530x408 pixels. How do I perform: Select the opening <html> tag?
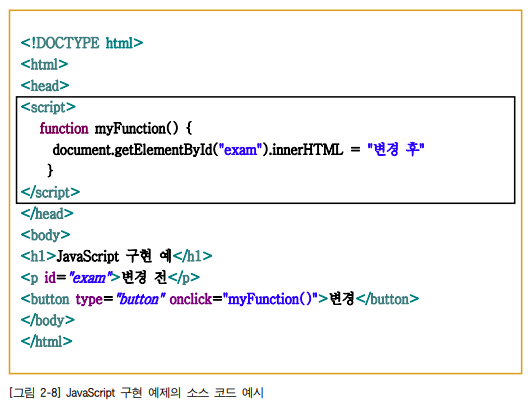pos(44,64)
